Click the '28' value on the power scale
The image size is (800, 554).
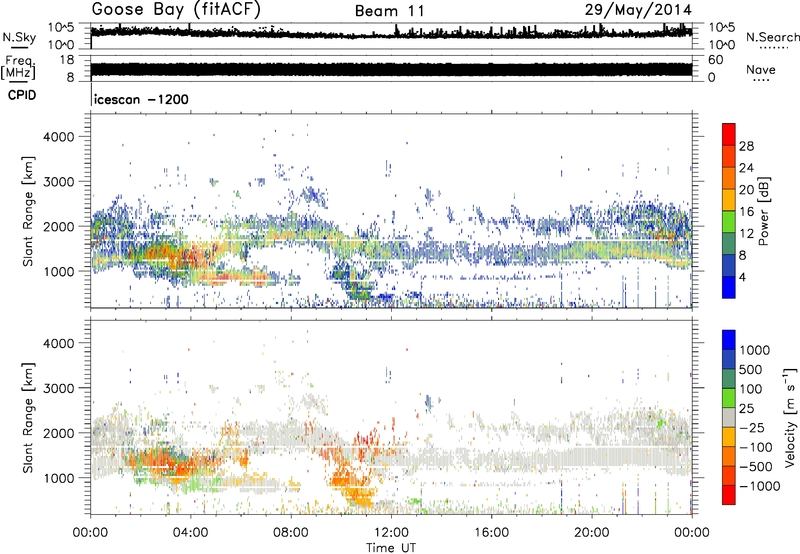point(746,146)
